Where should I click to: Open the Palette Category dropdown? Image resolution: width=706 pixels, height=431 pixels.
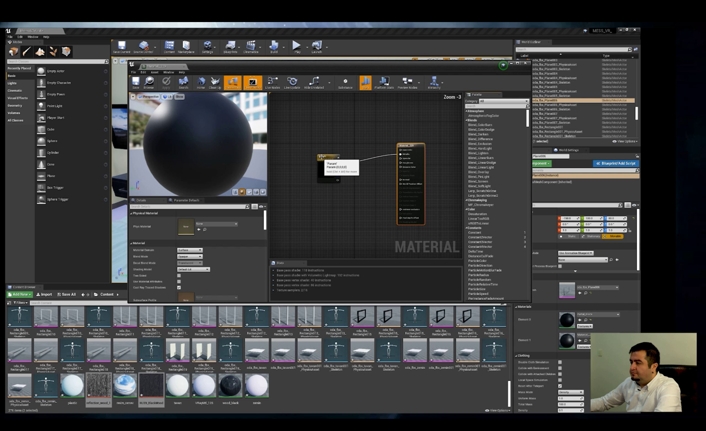503,101
